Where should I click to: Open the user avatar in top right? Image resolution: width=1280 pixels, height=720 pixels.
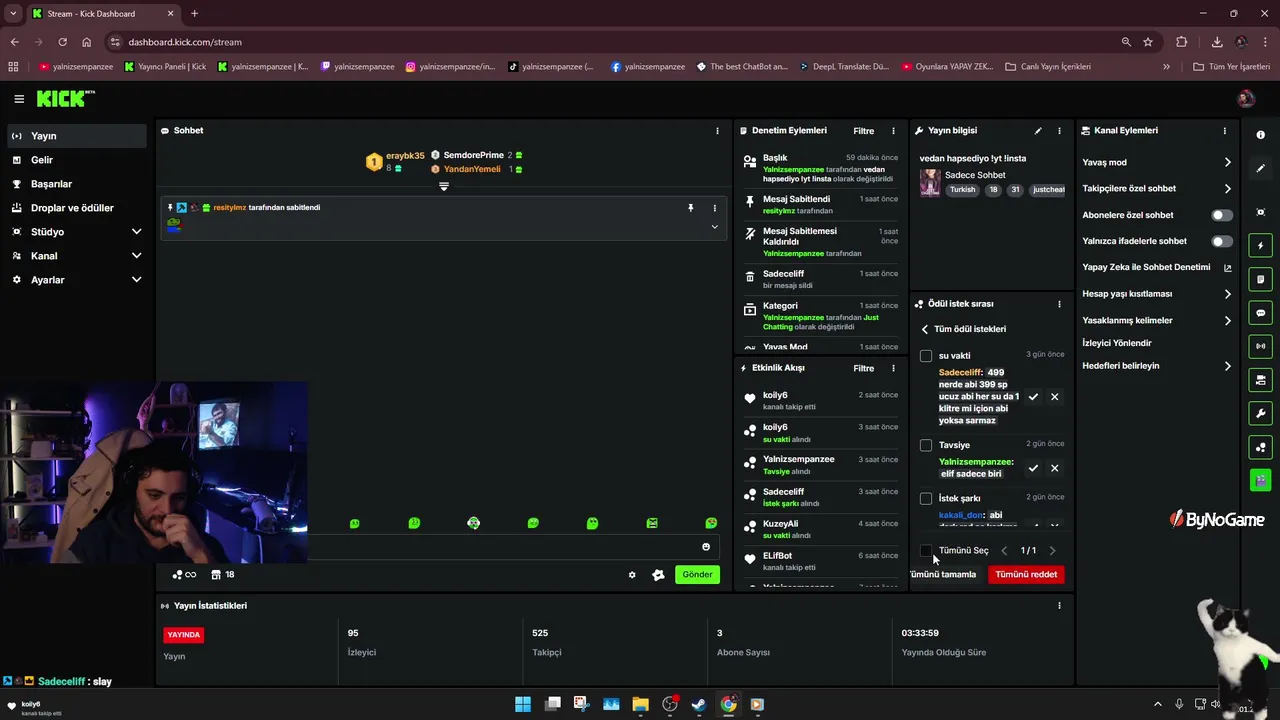pyautogui.click(x=1246, y=98)
